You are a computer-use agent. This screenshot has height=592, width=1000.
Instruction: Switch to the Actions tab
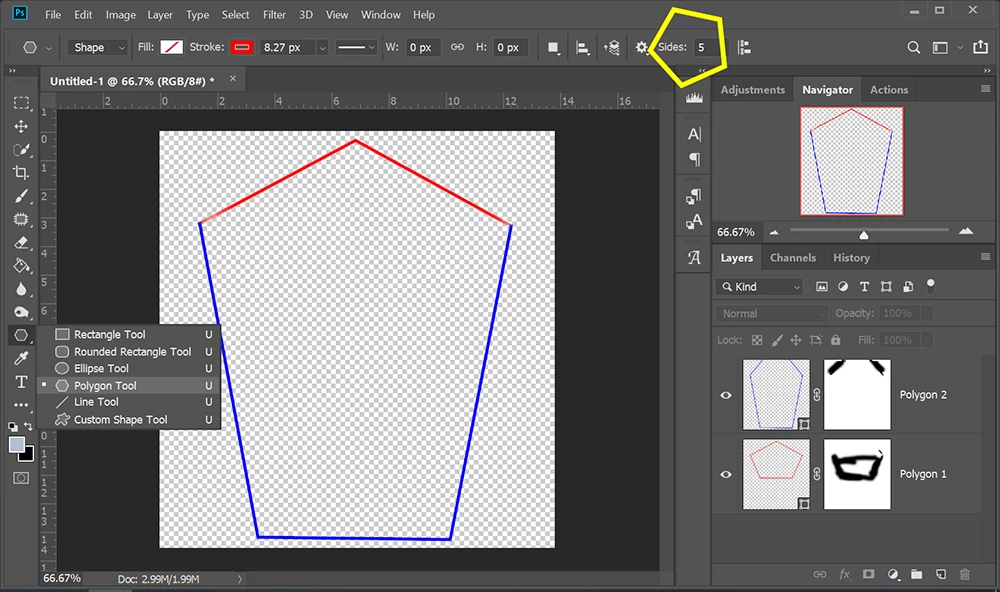[x=888, y=90]
